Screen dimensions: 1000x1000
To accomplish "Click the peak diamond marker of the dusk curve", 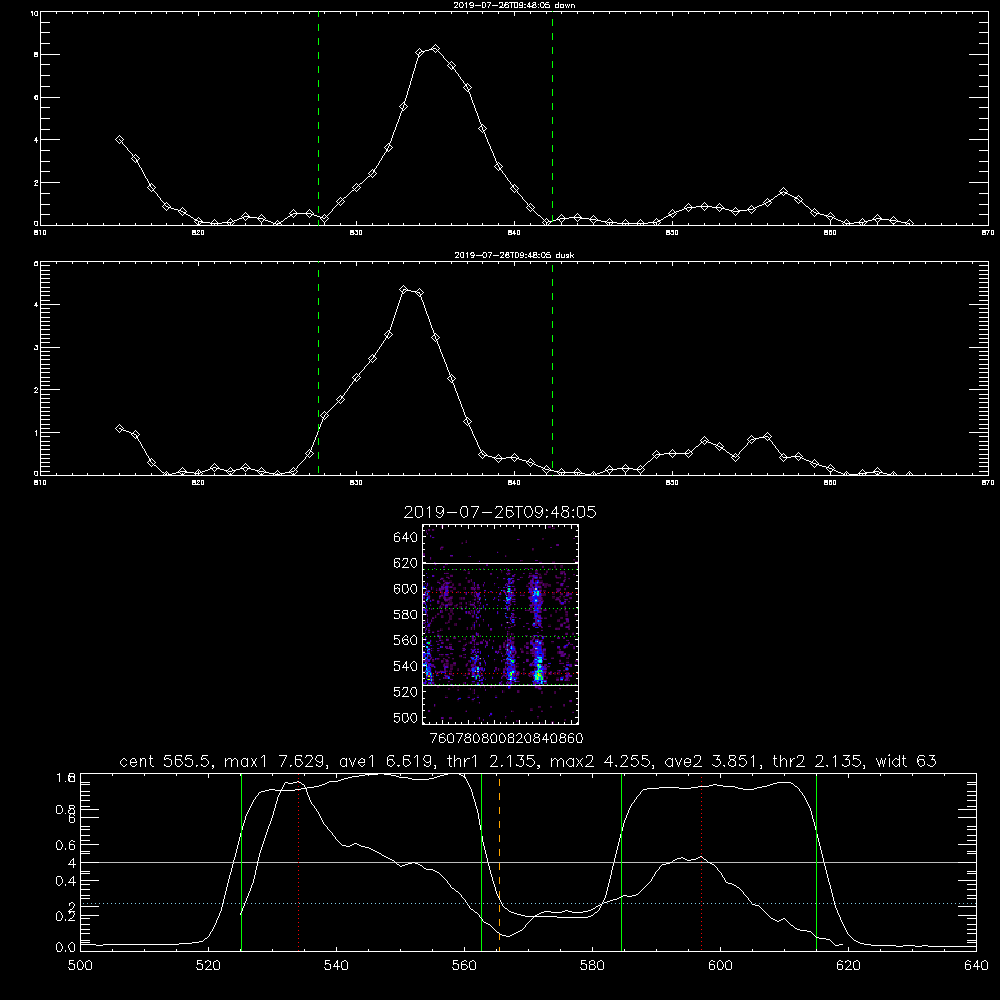I will pos(404,290).
